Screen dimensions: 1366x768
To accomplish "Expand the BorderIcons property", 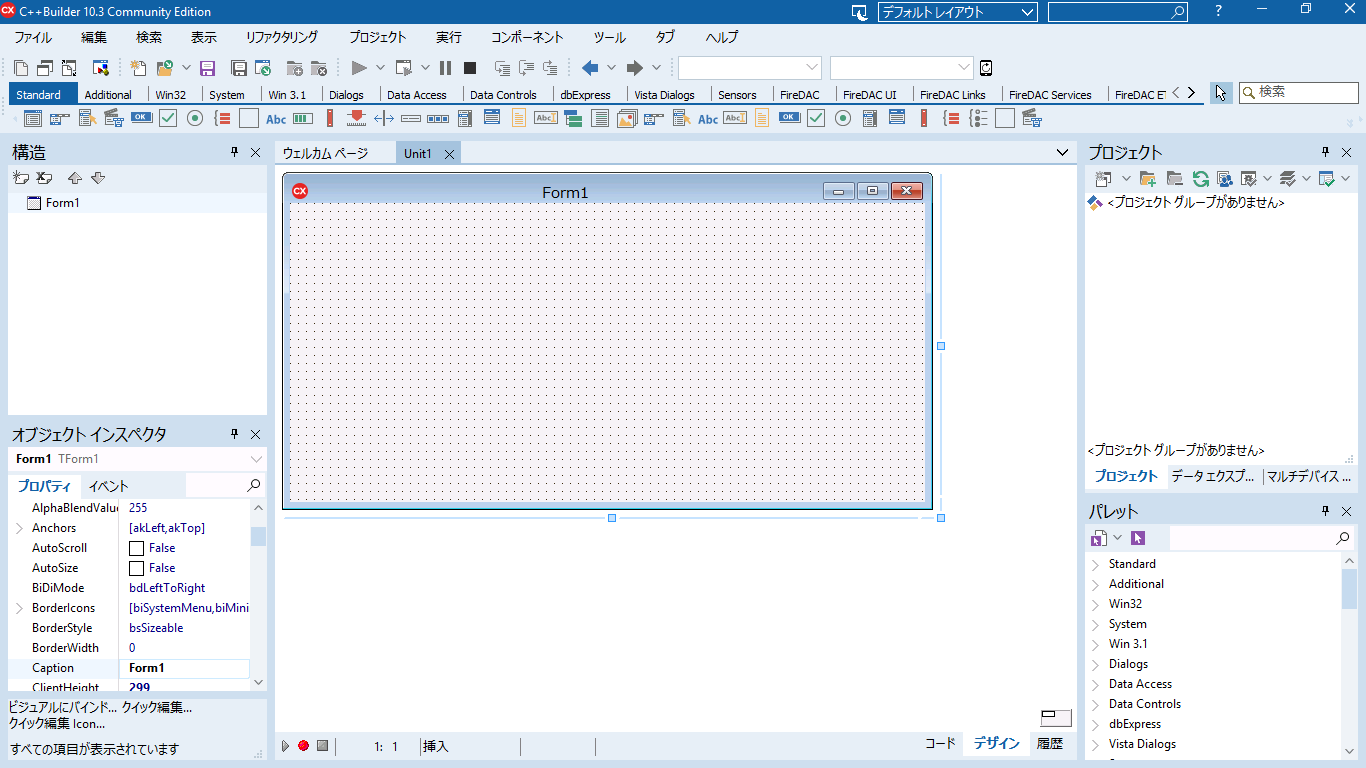I will click(19, 608).
